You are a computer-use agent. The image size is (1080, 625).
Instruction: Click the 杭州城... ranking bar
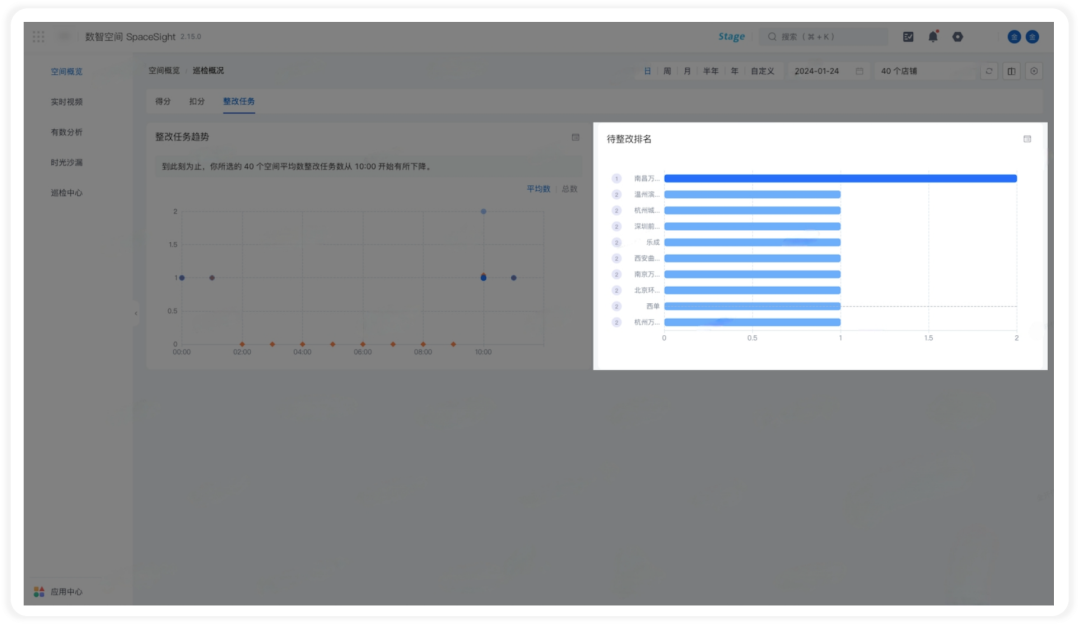[x=752, y=210]
